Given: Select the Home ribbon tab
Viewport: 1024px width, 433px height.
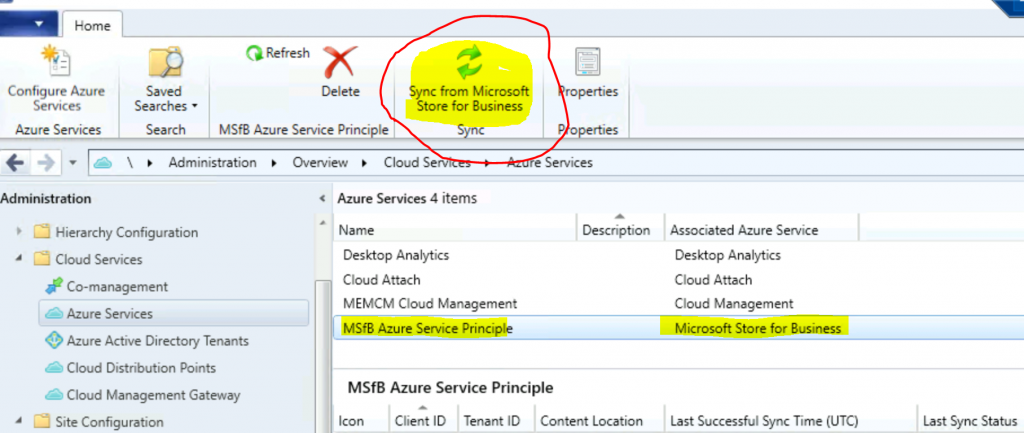Looking at the screenshot, I should tap(92, 25).
